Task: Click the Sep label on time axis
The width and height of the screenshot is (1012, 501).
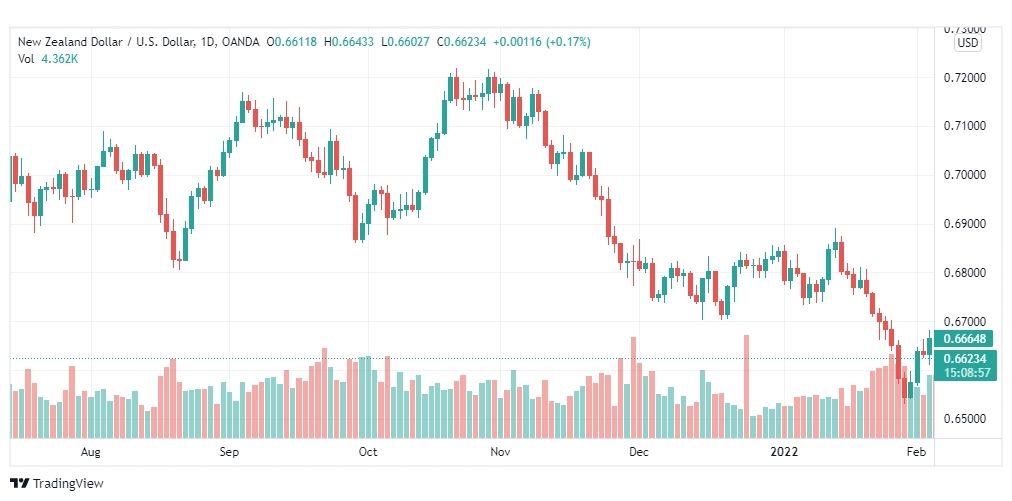Action: [228, 452]
